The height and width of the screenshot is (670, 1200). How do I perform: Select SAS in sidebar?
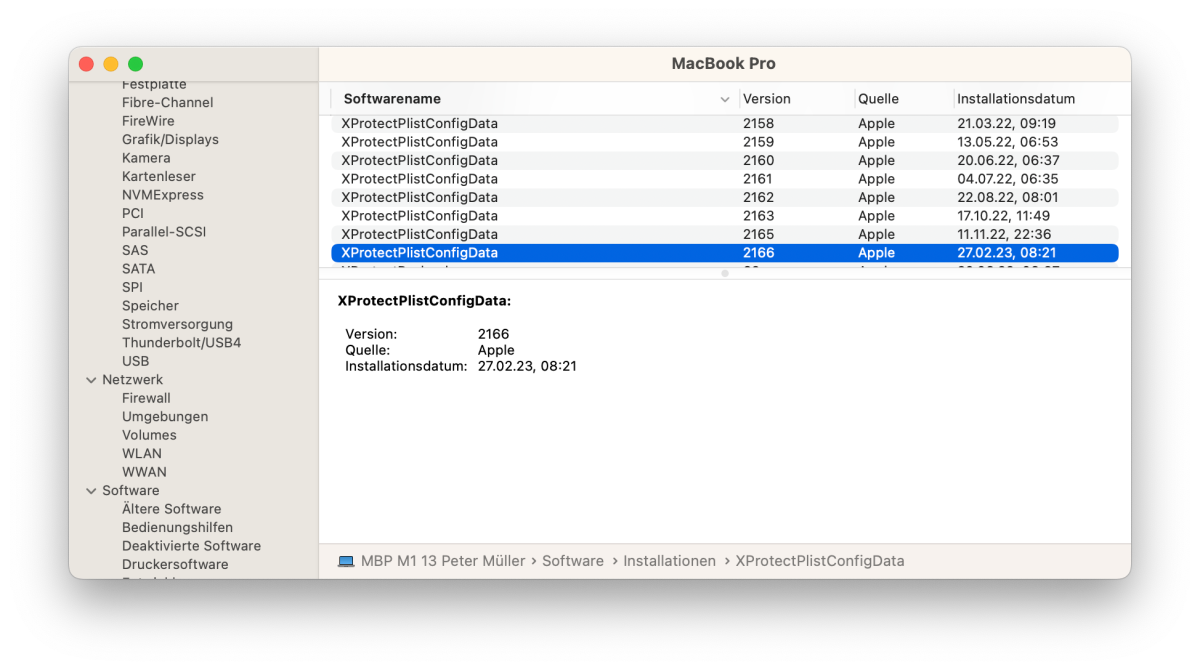click(135, 250)
